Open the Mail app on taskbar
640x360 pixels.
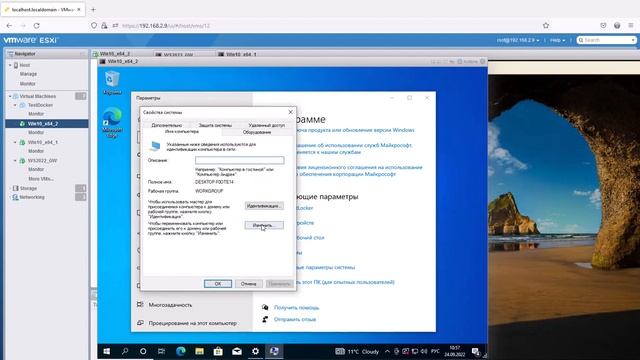237,351
